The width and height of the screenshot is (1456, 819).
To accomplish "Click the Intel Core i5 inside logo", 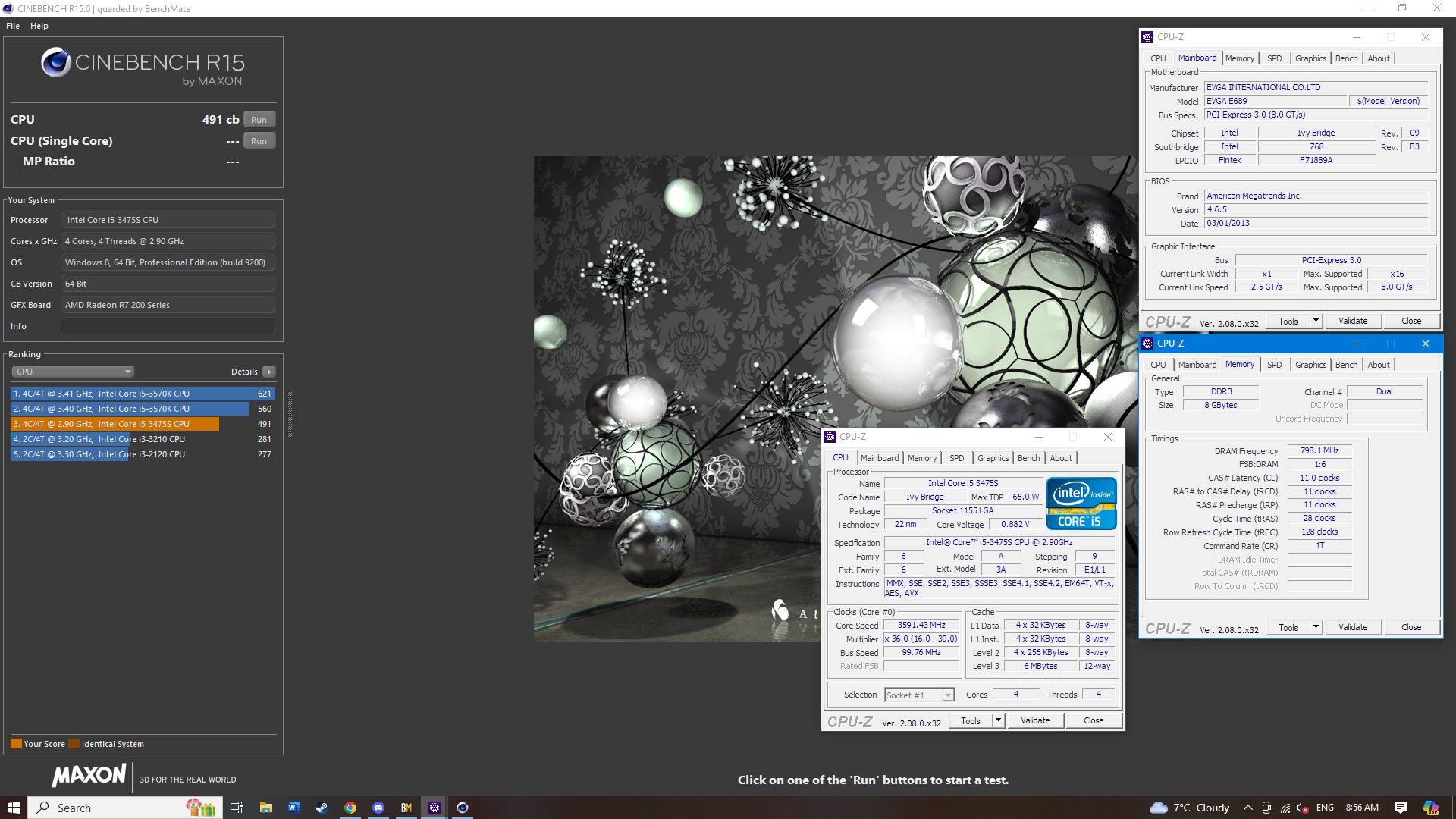I will pyautogui.click(x=1081, y=503).
